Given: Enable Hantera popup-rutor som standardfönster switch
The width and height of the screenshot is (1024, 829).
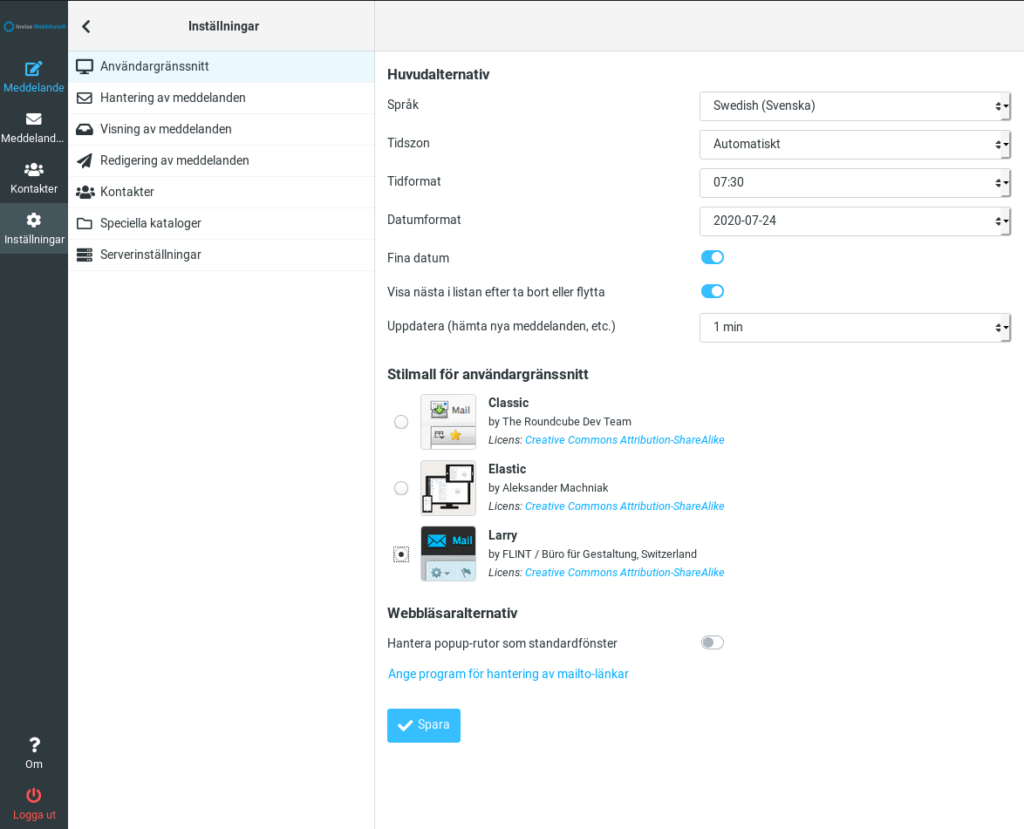Looking at the screenshot, I should [712, 643].
